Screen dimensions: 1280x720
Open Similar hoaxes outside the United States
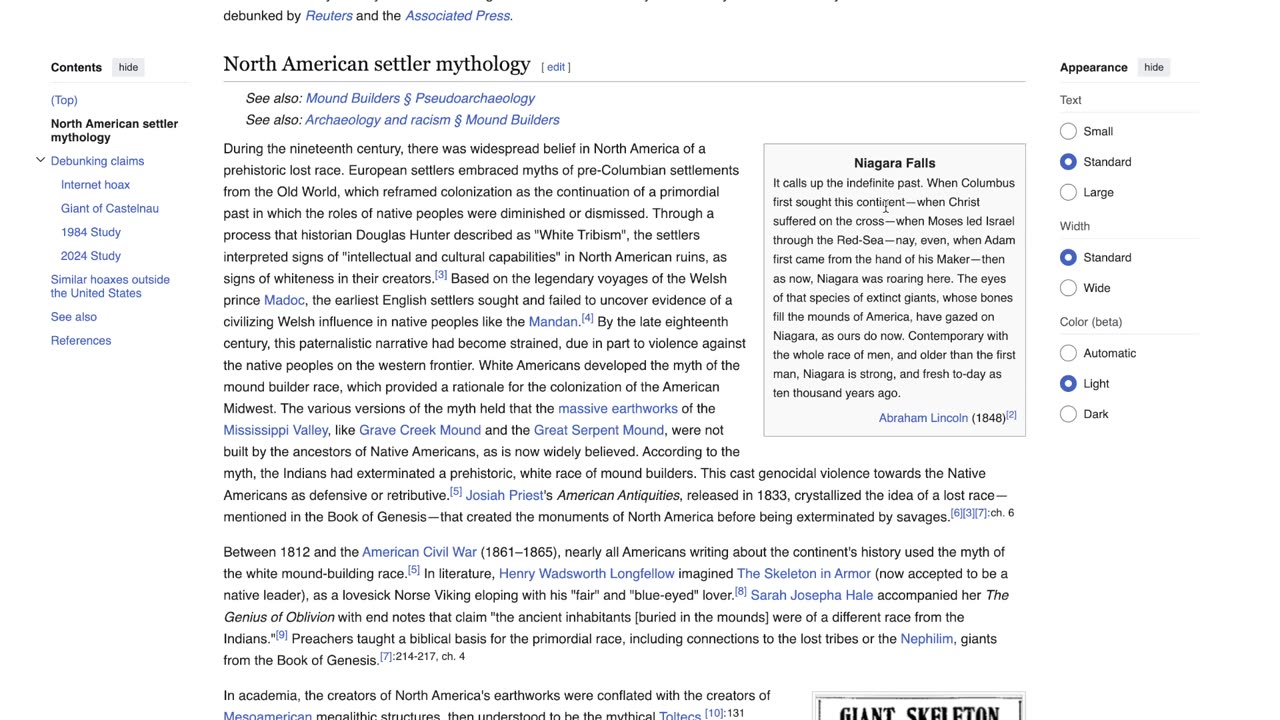[110, 286]
